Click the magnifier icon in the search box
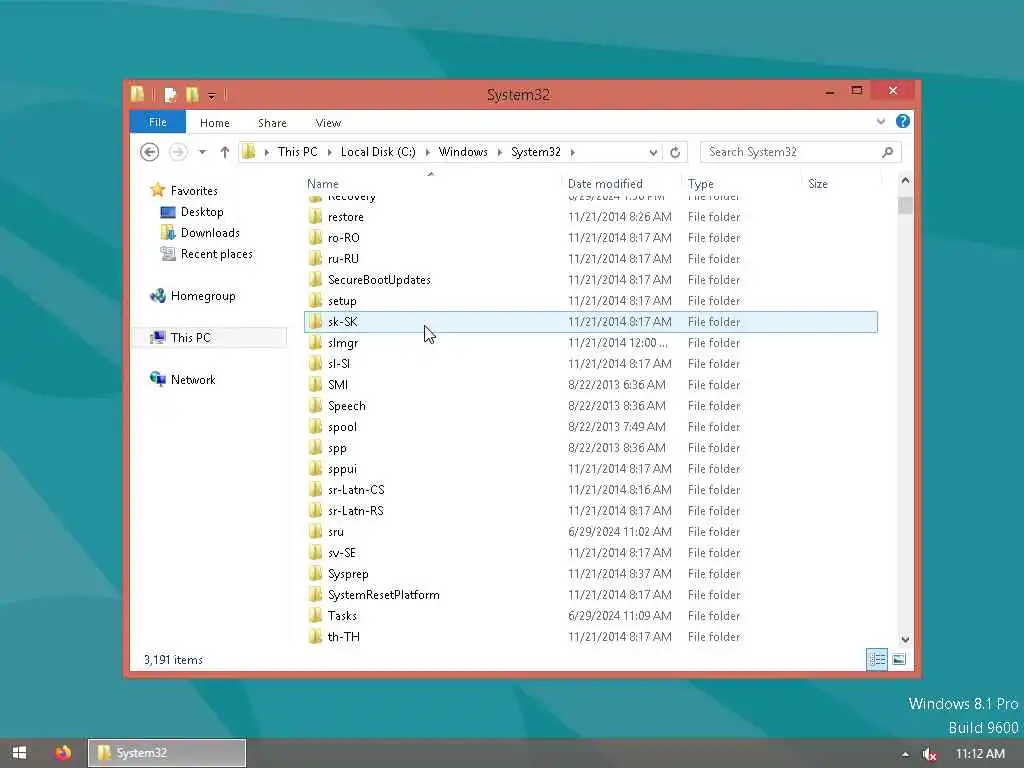This screenshot has height=768, width=1024. (888, 152)
